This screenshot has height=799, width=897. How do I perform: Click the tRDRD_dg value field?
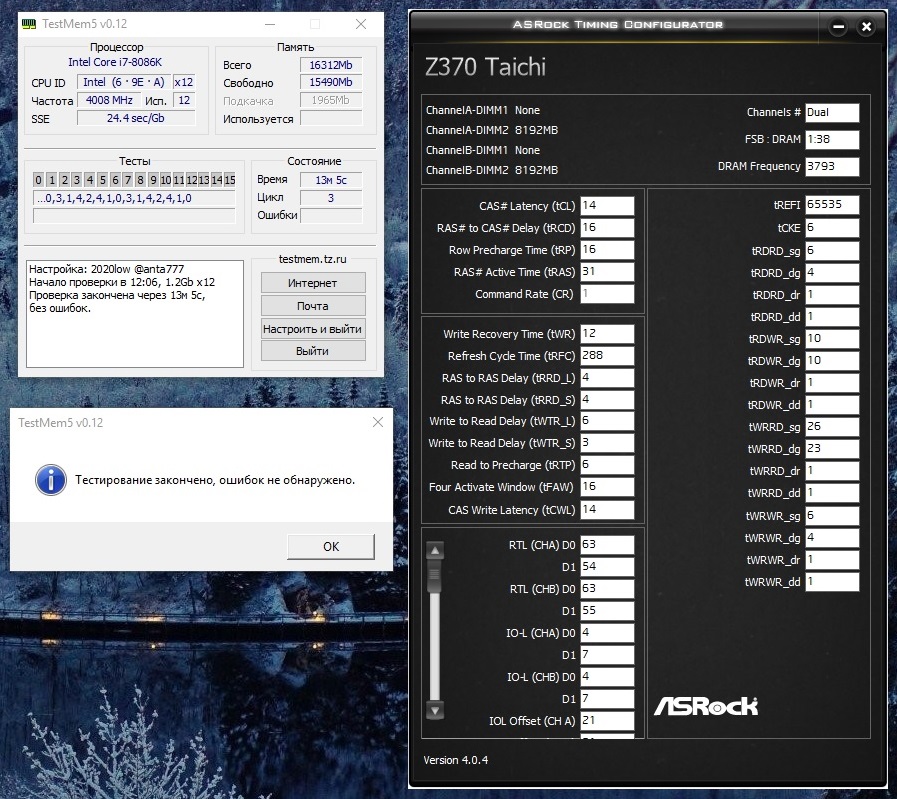832,273
